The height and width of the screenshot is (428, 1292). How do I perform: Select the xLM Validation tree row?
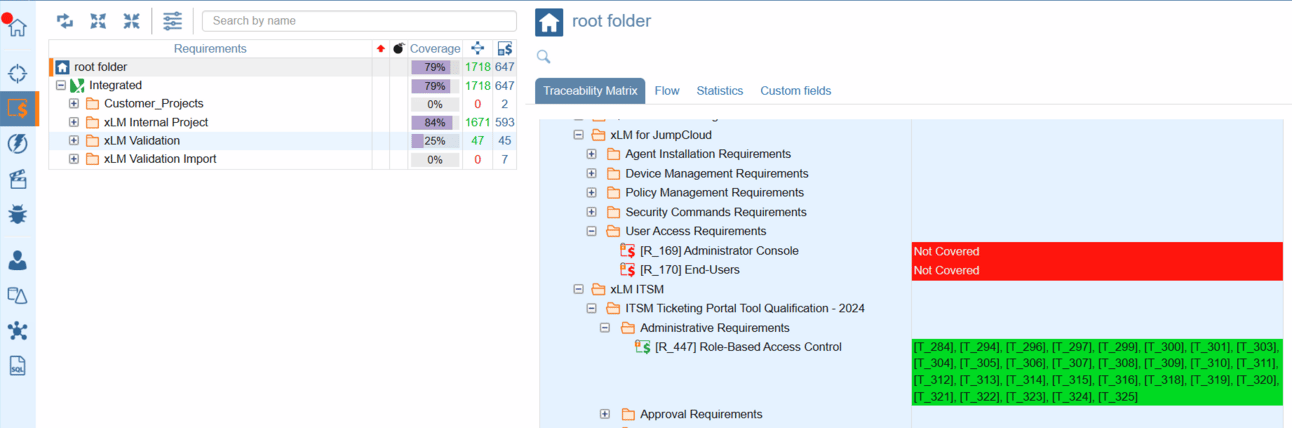(x=283, y=141)
